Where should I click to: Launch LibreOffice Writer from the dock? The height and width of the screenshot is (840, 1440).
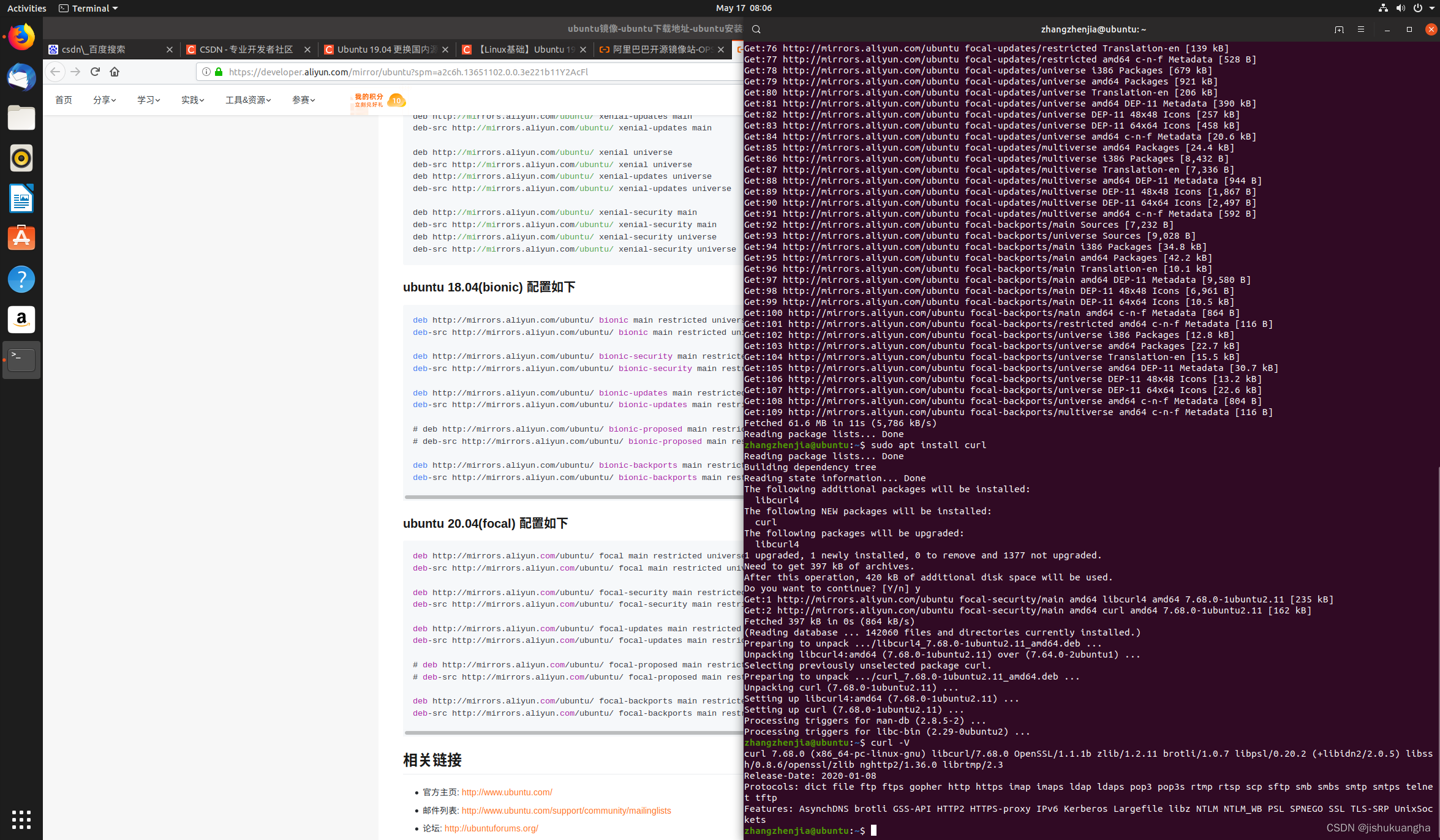click(x=21, y=198)
